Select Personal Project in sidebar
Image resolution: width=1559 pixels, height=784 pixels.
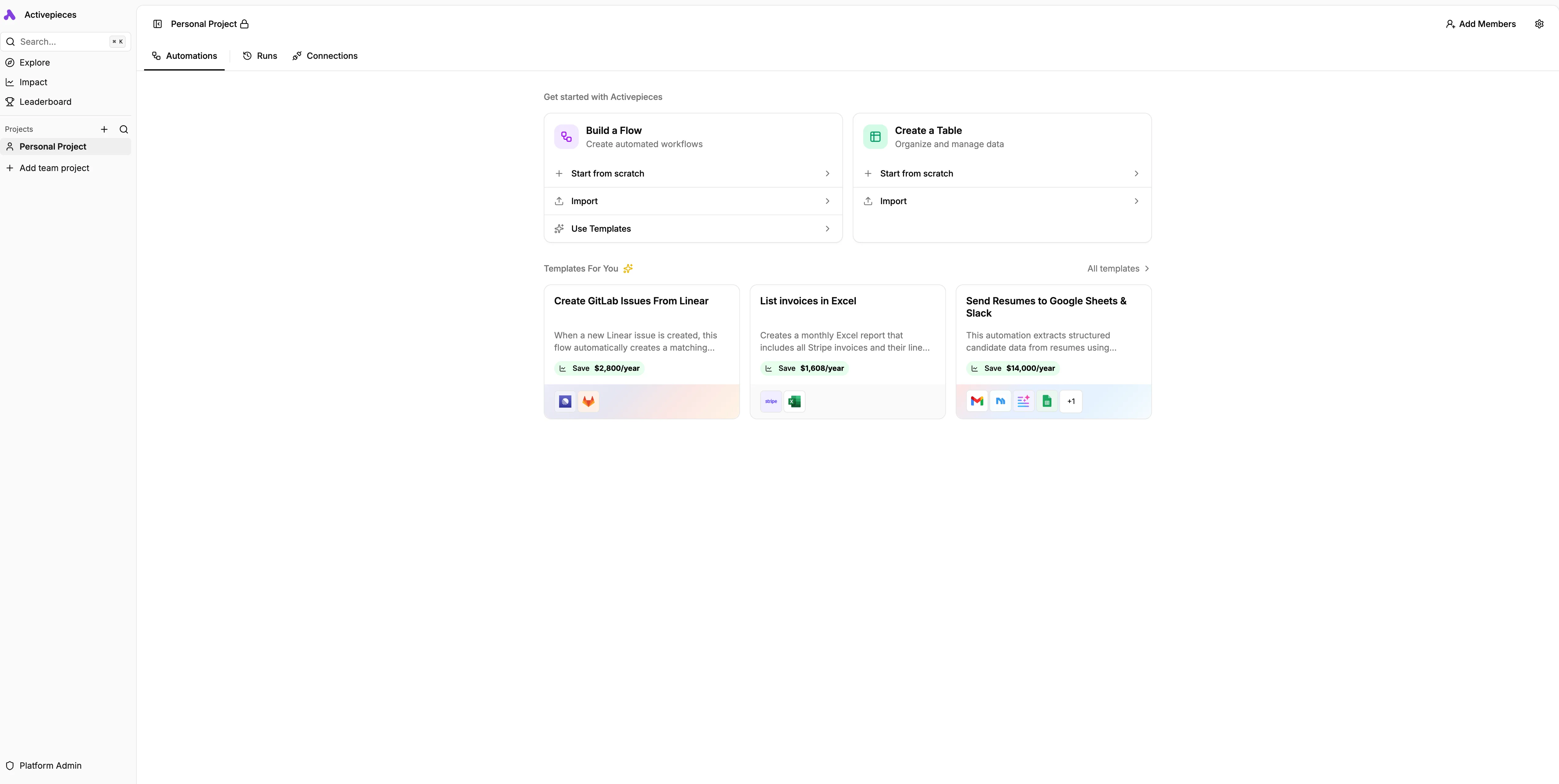coord(65,147)
